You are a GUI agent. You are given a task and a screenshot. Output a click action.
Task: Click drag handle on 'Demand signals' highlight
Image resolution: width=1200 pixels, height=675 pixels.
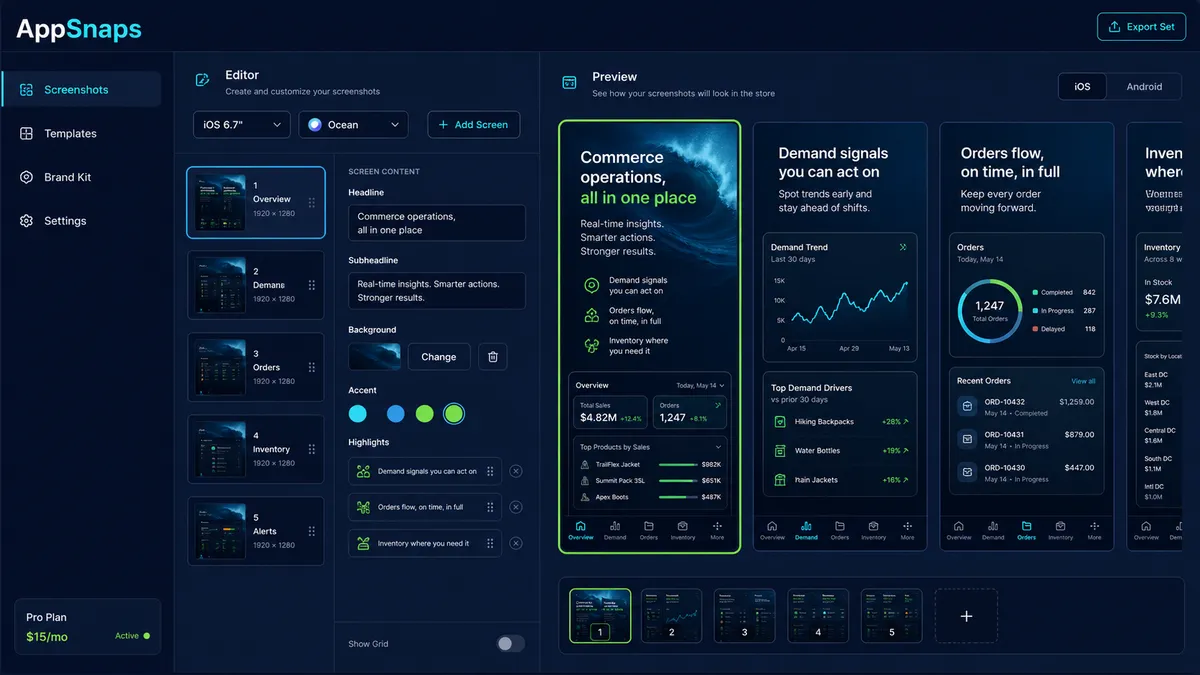[490, 471]
